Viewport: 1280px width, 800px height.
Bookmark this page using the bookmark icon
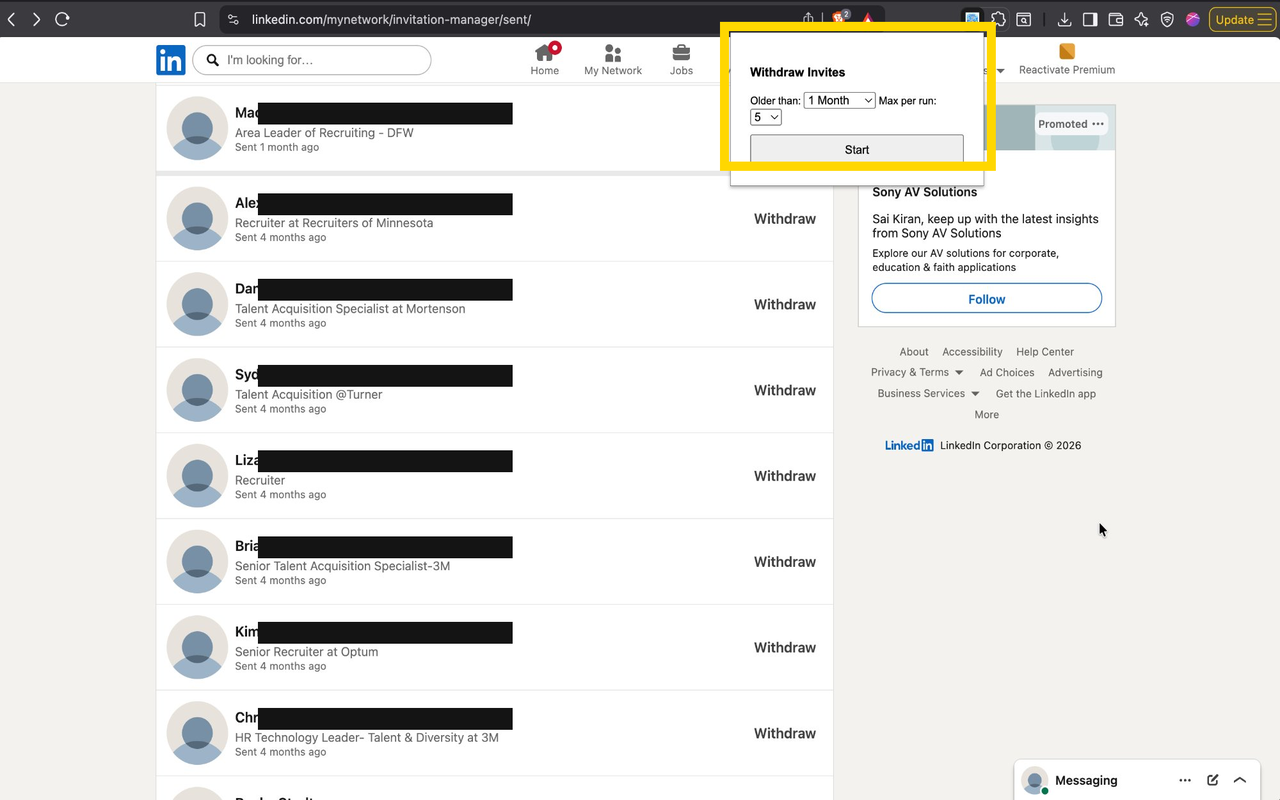[x=200, y=19]
